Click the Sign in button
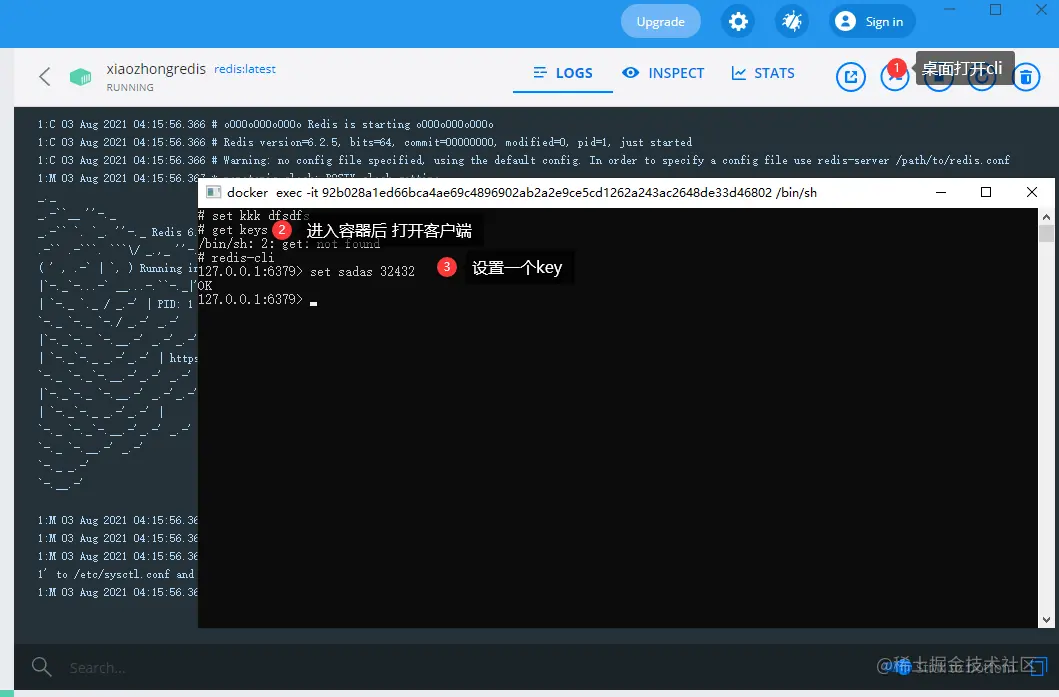The width and height of the screenshot is (1059, 697). click(x=872, y=22)
